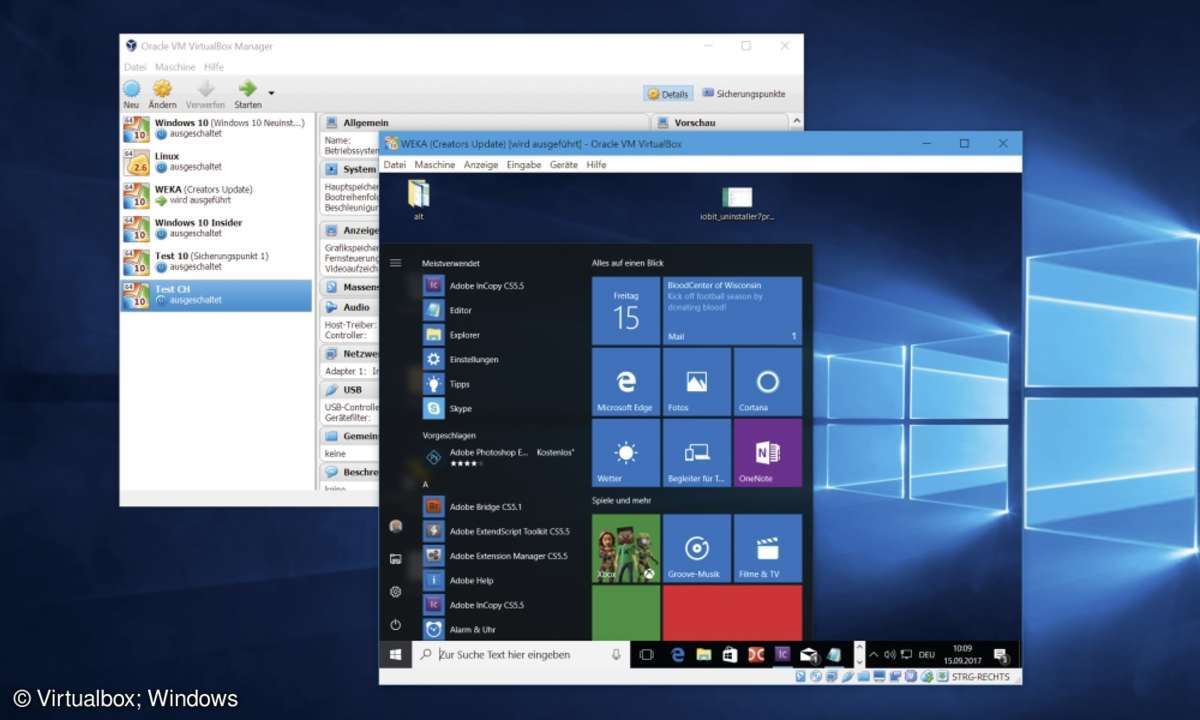The width and height of the screenshot is (1200, 720).
Task: Open the Groove-Musik tile
Action: [x=697, y=549]
